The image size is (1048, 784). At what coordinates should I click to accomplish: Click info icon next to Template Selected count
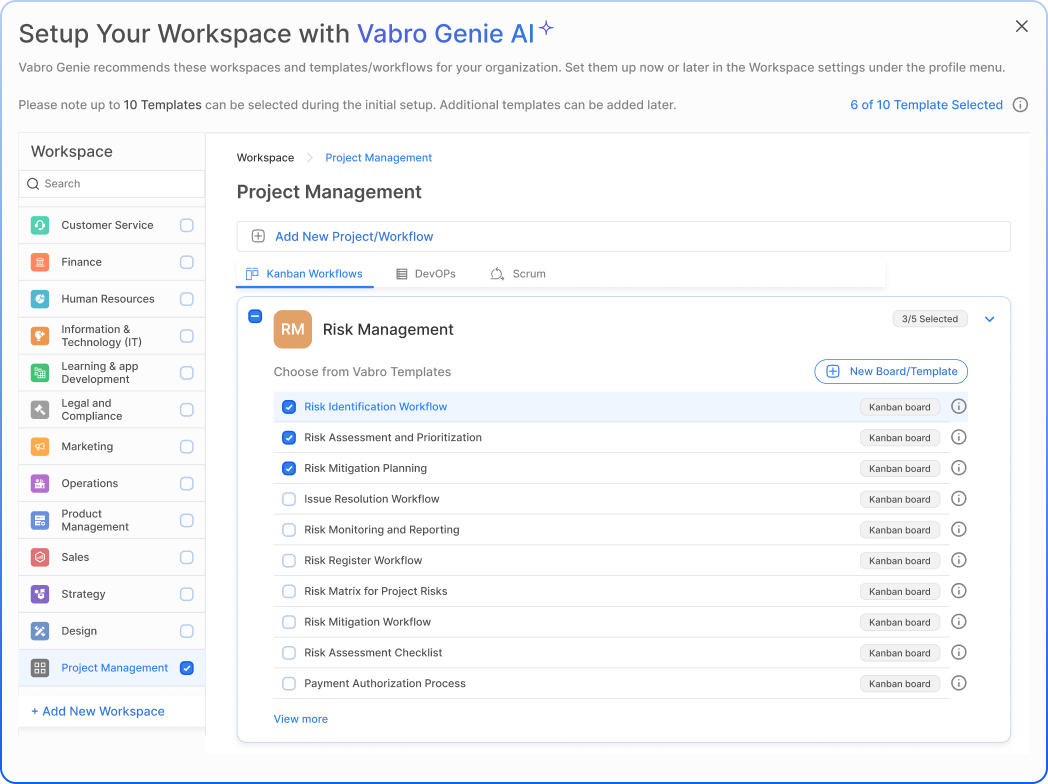[1020, 105]
